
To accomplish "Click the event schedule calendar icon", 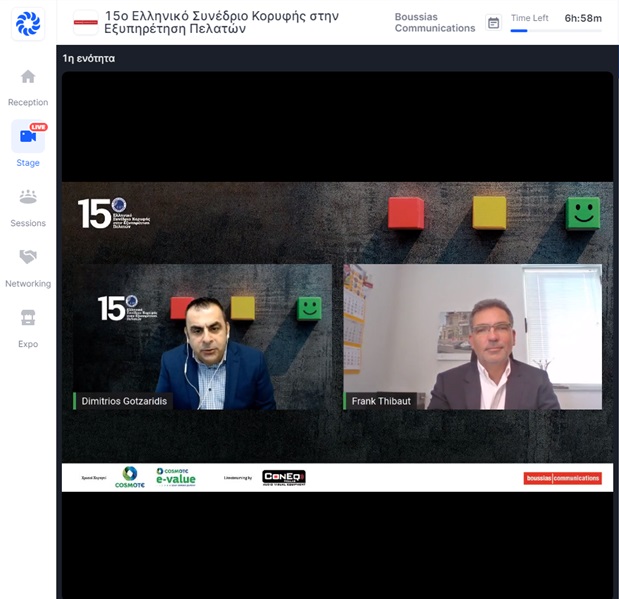I will pyautogui.click(x=493, y=23).
